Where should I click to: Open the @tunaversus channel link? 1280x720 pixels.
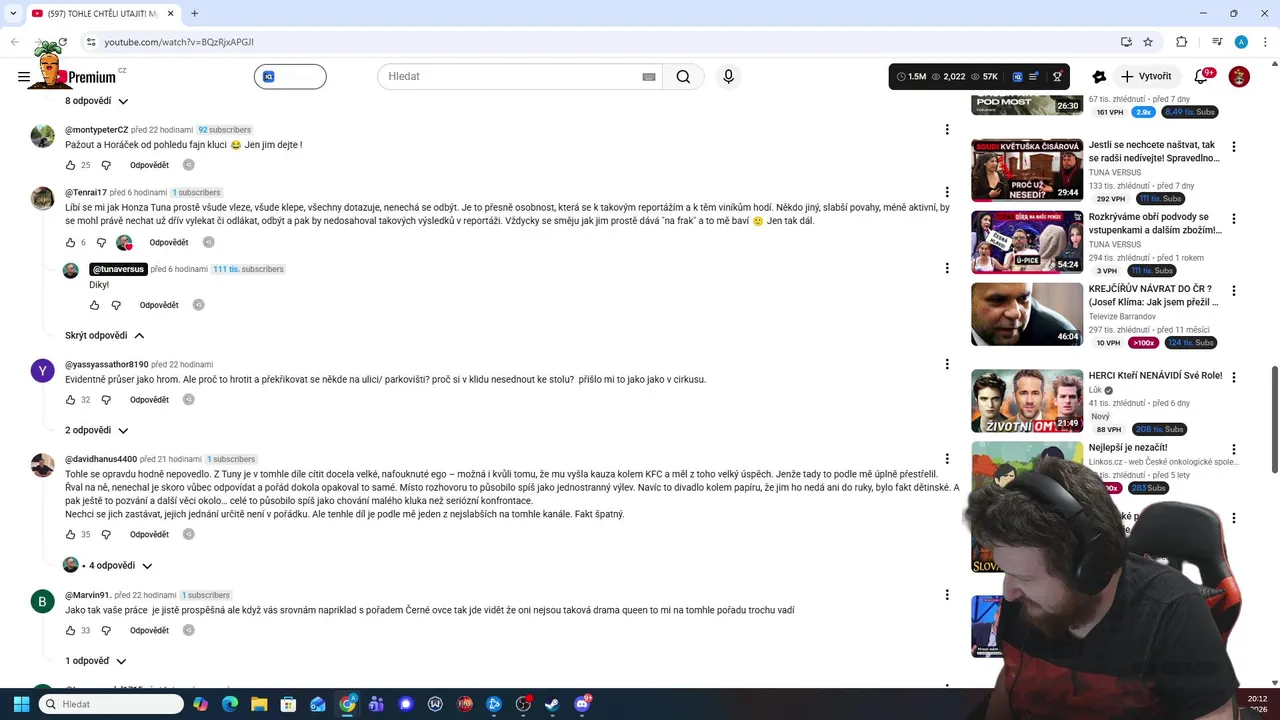coord(118,269)
